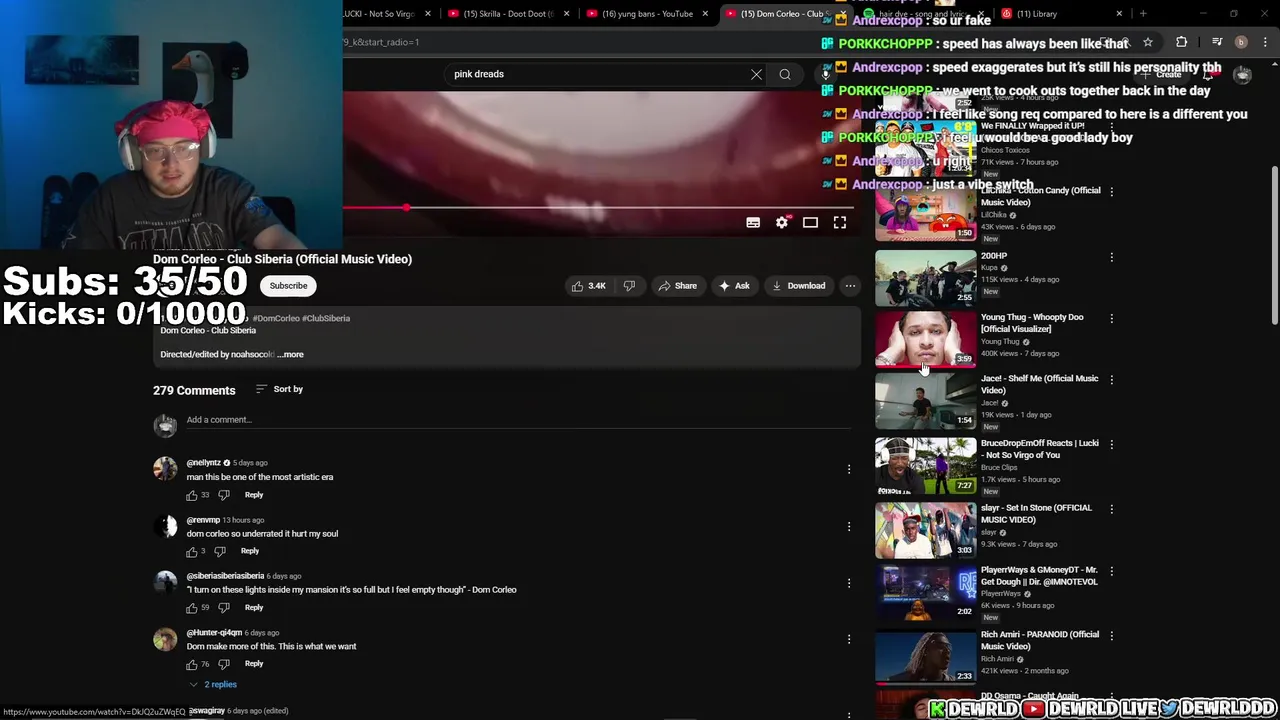This screenshot has width=1280, height=720.
Task: Open options menu for @renvmp's comment
Action: coord(849,526)
